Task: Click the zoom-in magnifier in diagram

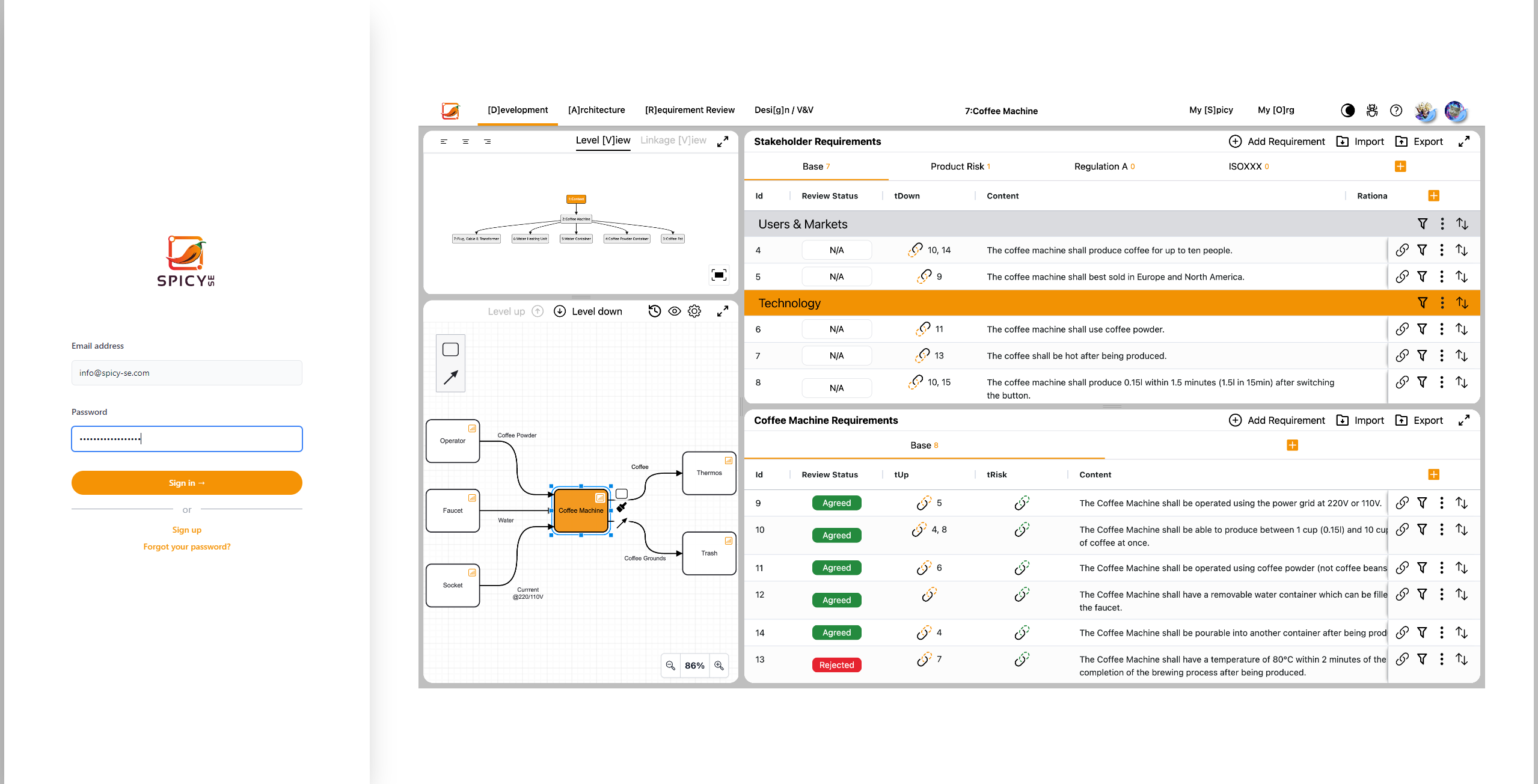Action: pos(719,666)
